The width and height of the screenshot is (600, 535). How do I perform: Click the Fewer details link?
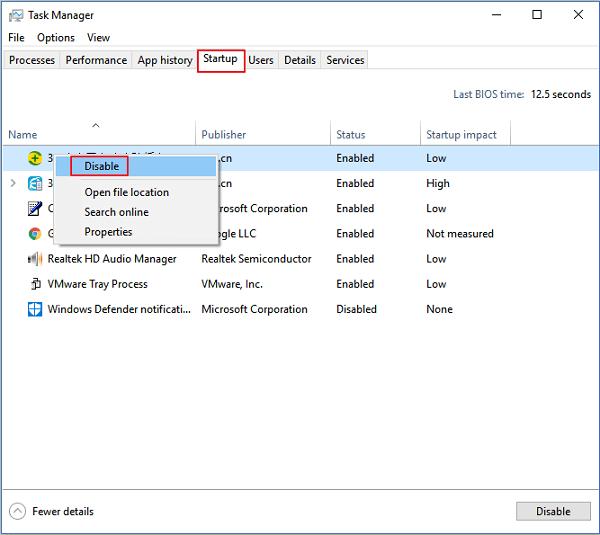[63, 511]
